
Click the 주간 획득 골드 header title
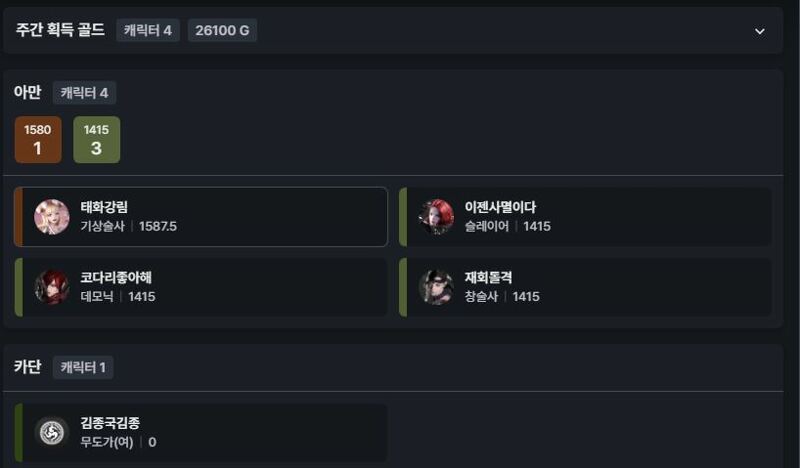[60, 30]
